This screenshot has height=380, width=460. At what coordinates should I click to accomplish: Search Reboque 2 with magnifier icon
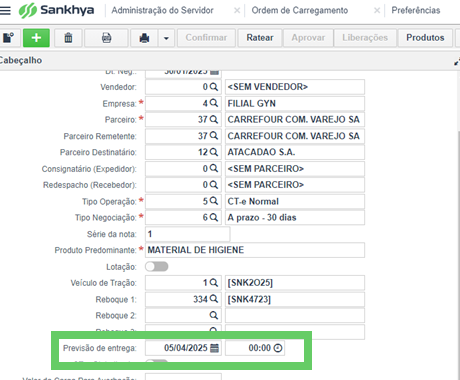[214, 315]
